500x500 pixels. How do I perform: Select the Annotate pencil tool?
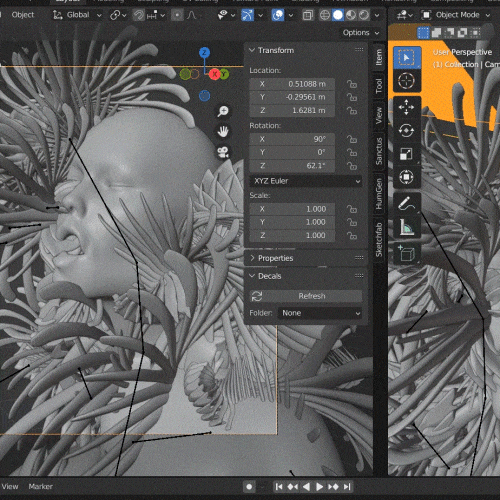(x=407, y=203)
